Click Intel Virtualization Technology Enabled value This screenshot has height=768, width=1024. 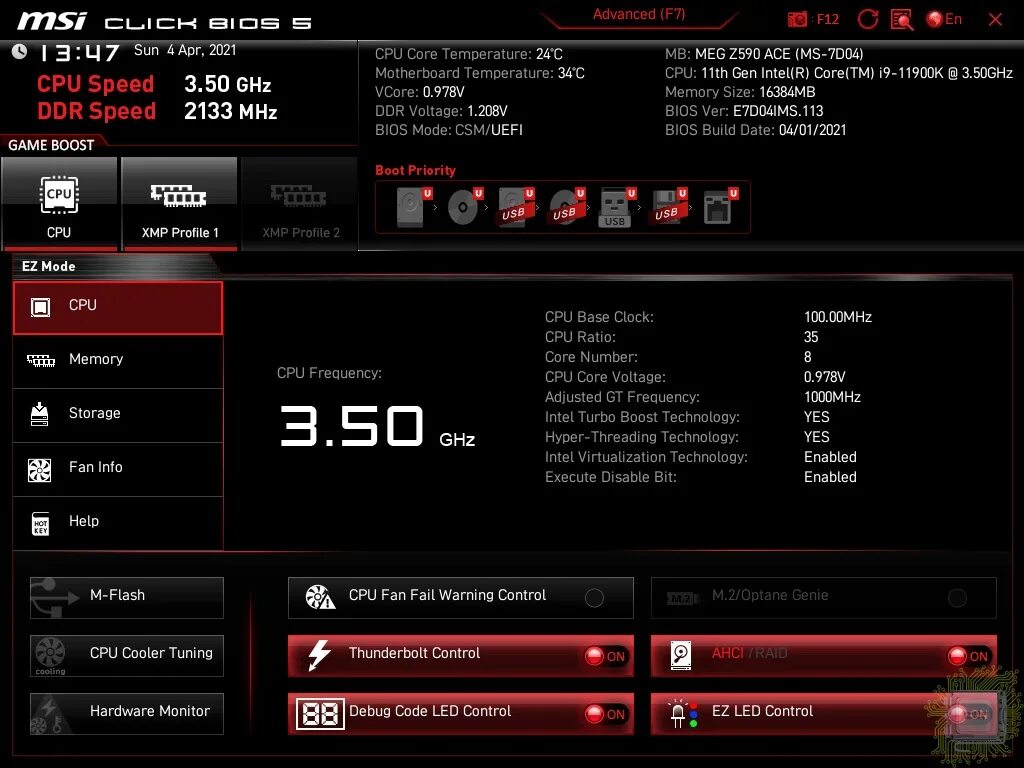830,458
